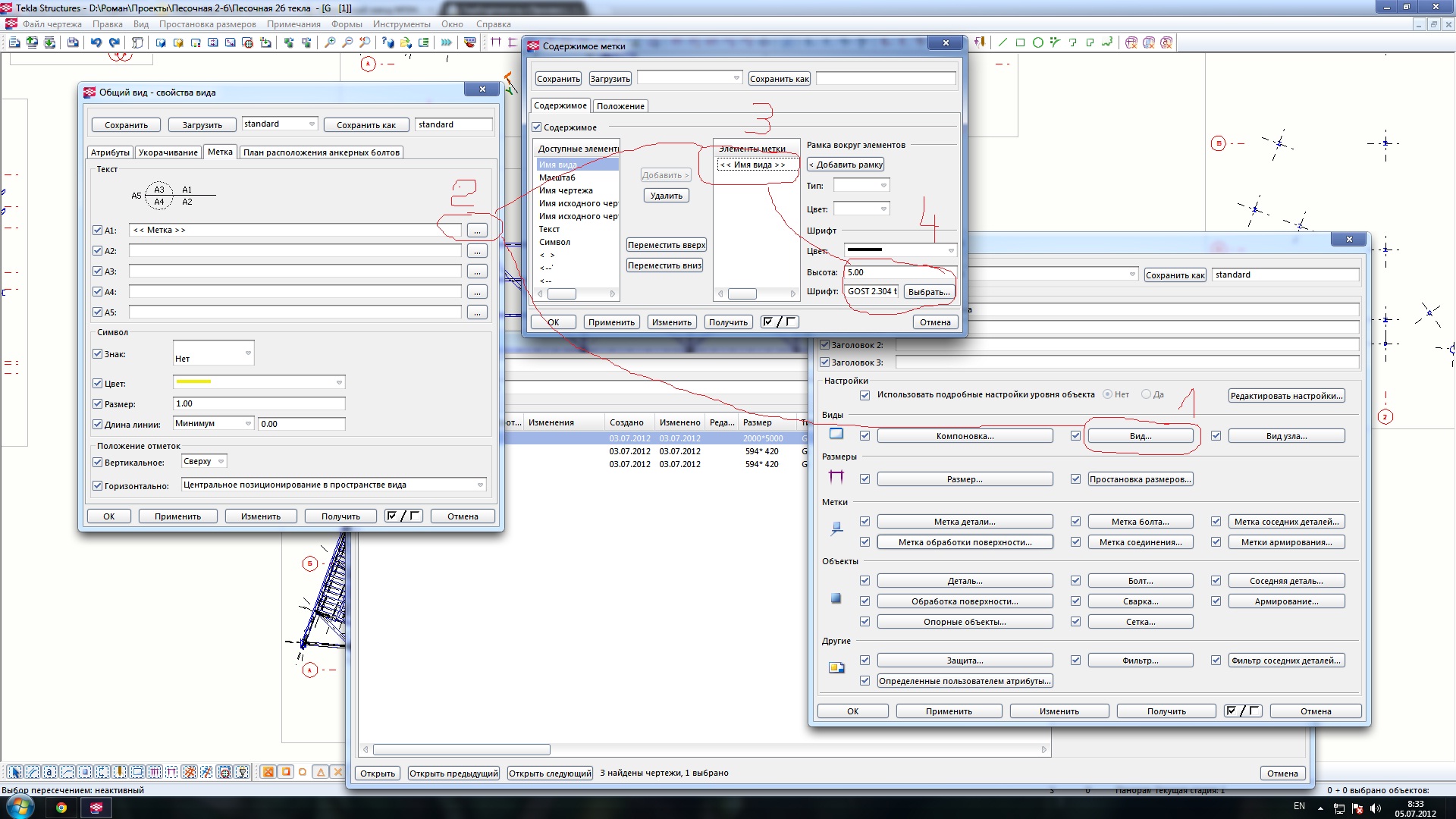
Task: Click the Undo arrow in toolbar
Action: coord(96,43)
